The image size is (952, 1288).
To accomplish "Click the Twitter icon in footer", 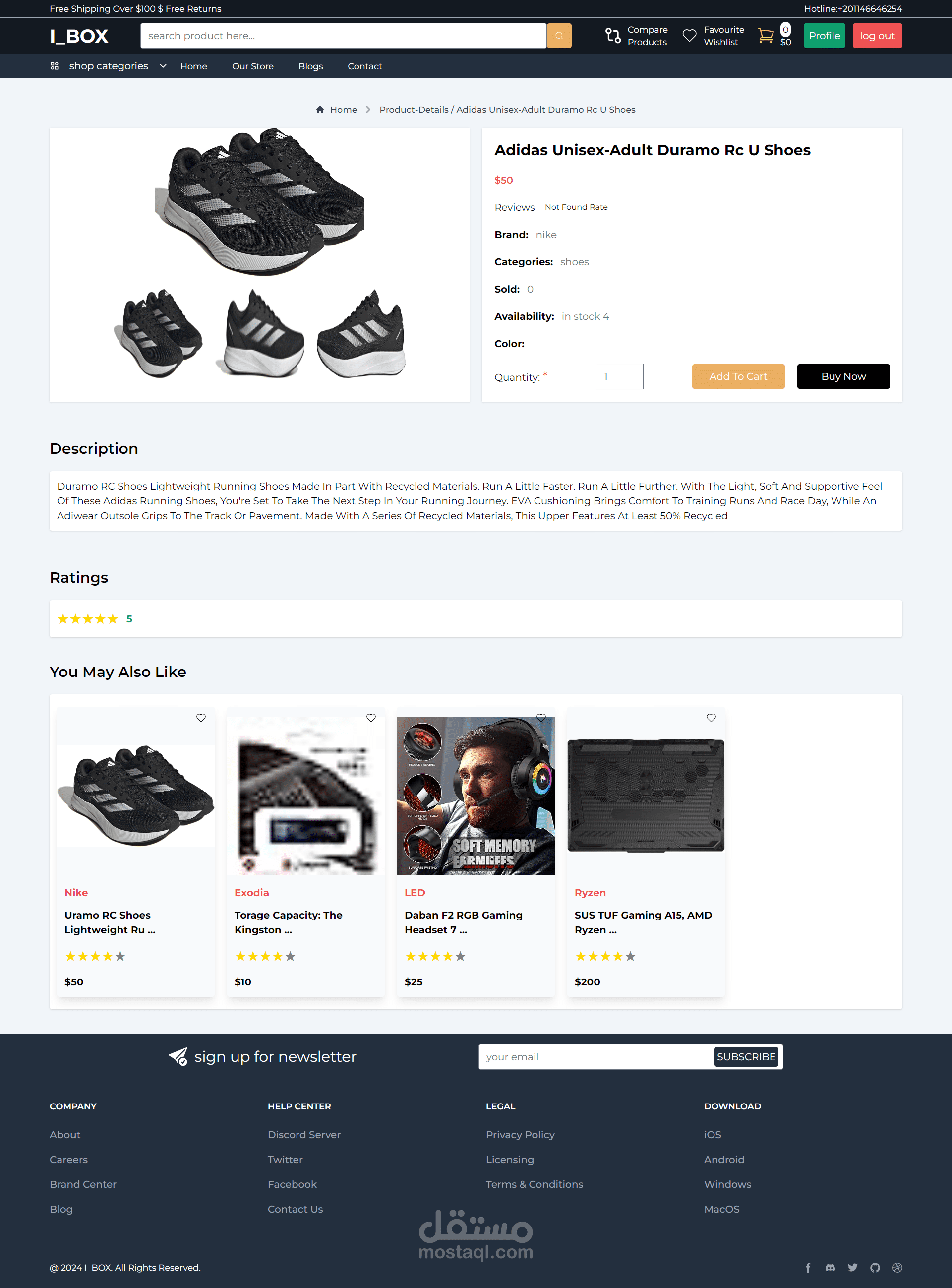I will (852, 1267).
